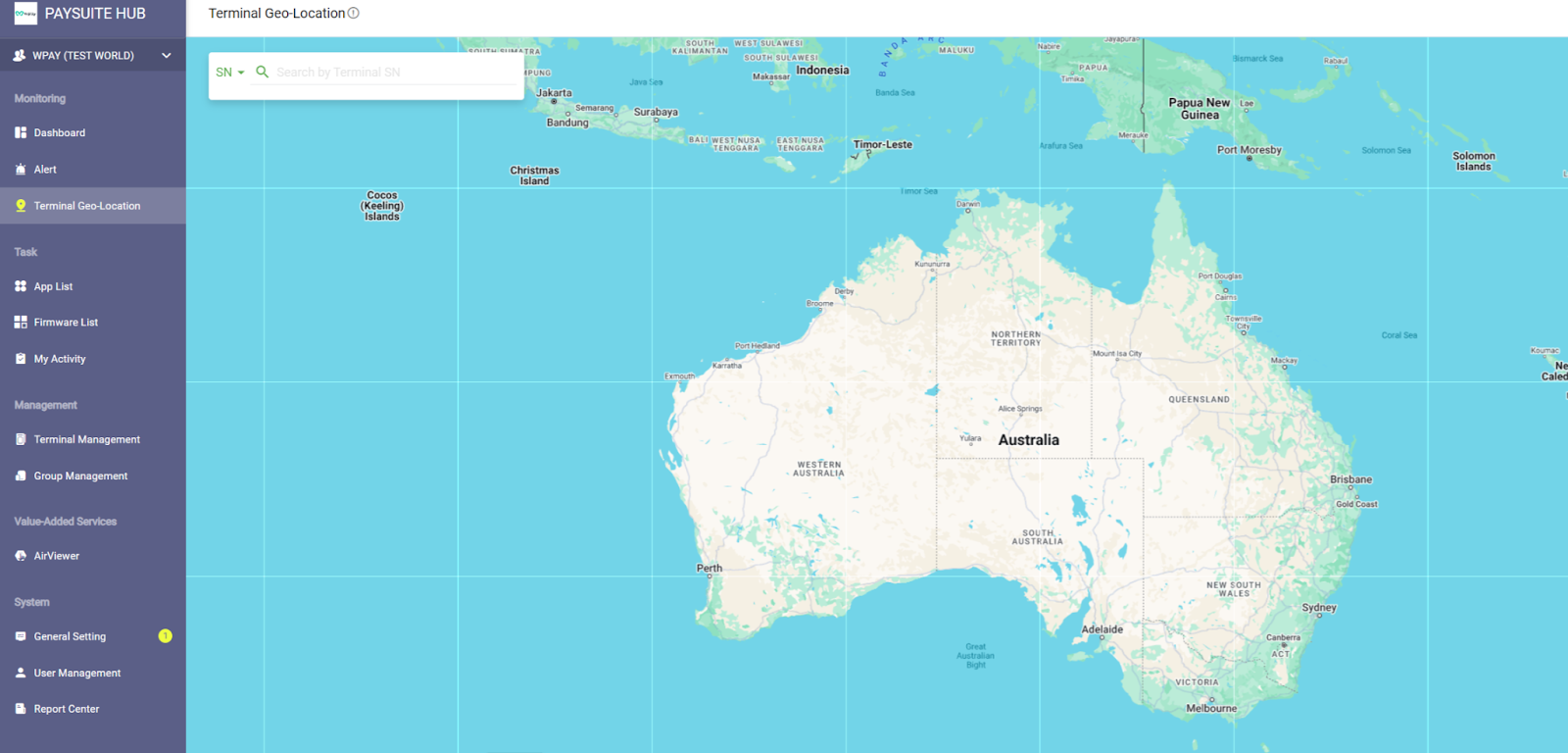Click the Group Management icon
Viewport: 1568px width, 753px height.
pyautogui.click(x=21, y=476)
